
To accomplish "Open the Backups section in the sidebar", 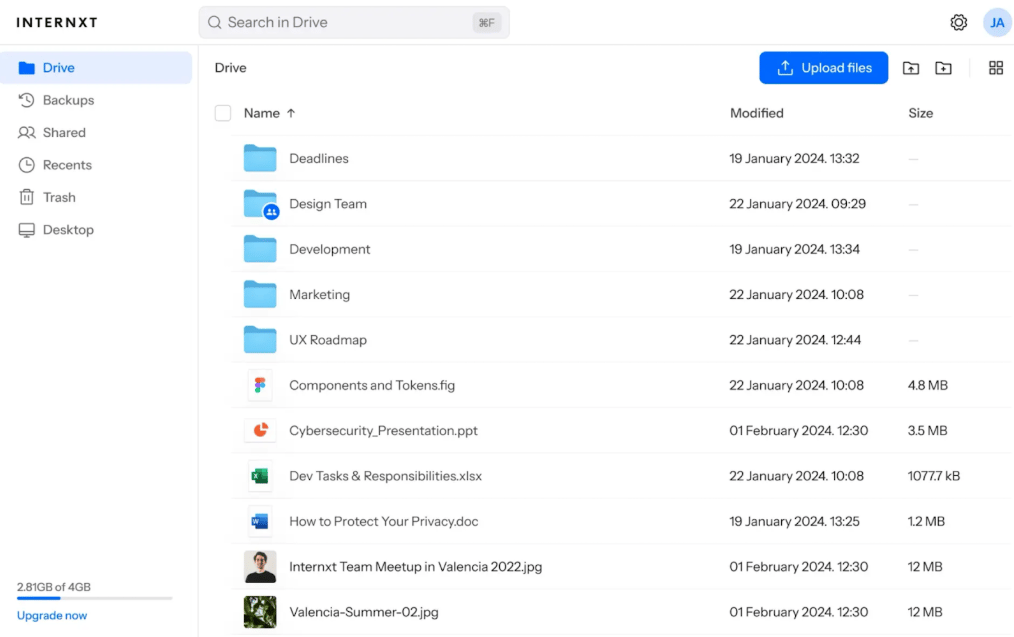I will pyautogui.click(x=67, y=100).
